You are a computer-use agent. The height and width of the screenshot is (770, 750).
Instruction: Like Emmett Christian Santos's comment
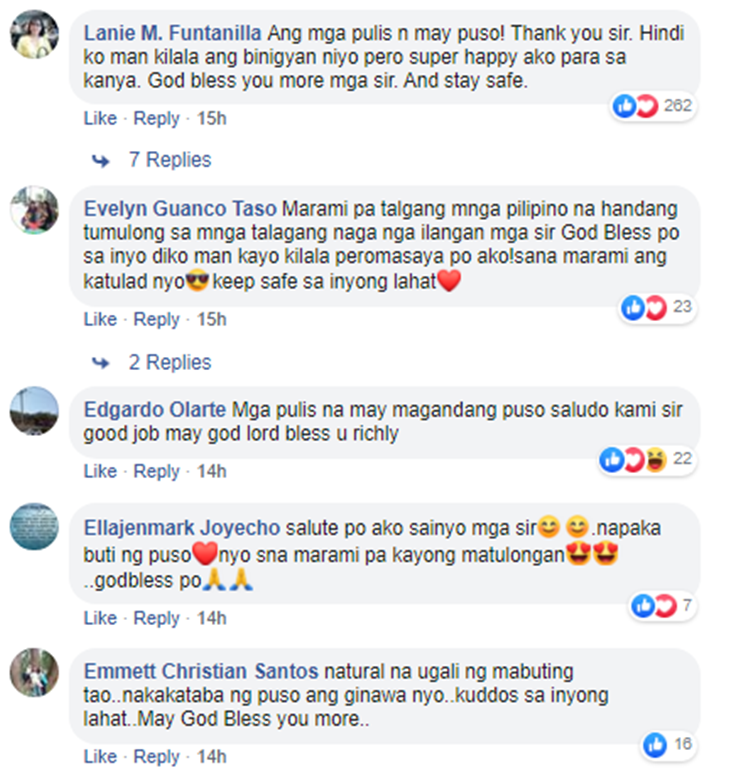(100, 756)
